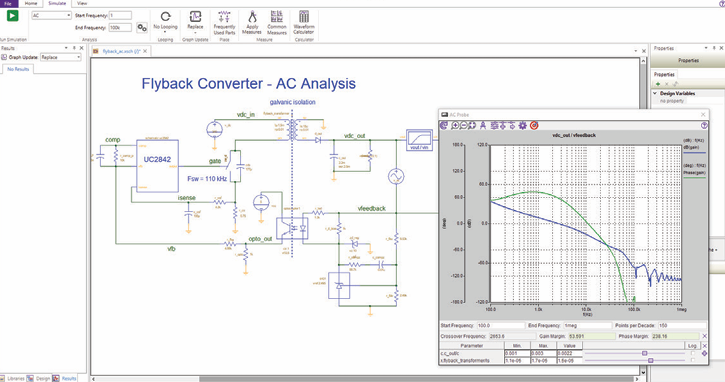The height and width of the screenshot is (382, 725).
Task: Zoom in on the AC Probe graph
Action: [455, 125]
